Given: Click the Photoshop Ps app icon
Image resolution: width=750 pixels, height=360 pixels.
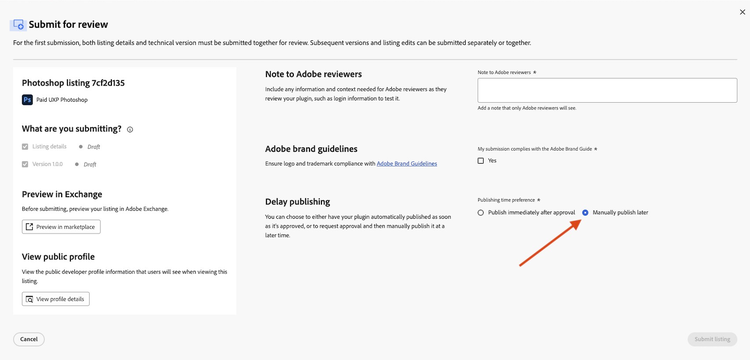Looking at the screenshot, I should [27, 100].
